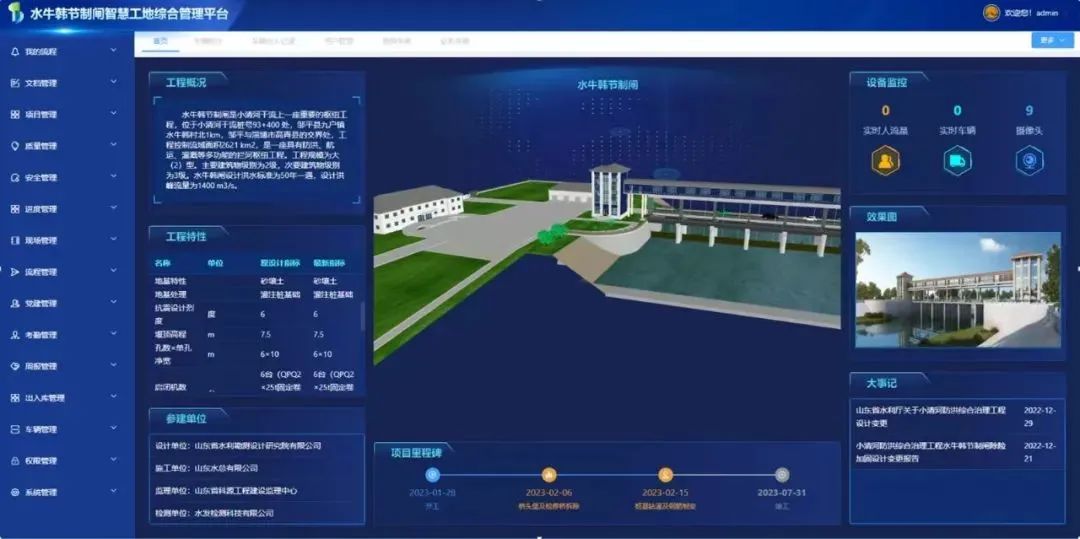Click the 2023-01-28 开工 milestone marker

click(x=433, y=475)
